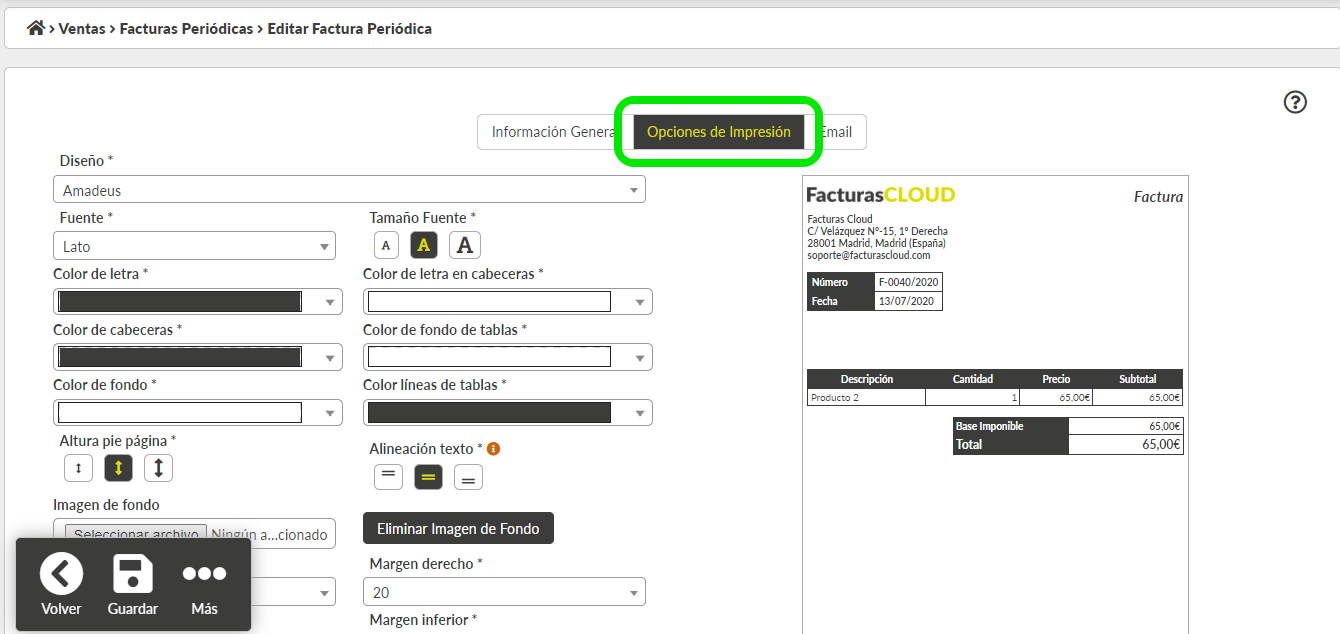Image resolution: width=1340 pixels, height=634 pixels.
Task: Set text alignment to bottom option
Action: [468, 478]
